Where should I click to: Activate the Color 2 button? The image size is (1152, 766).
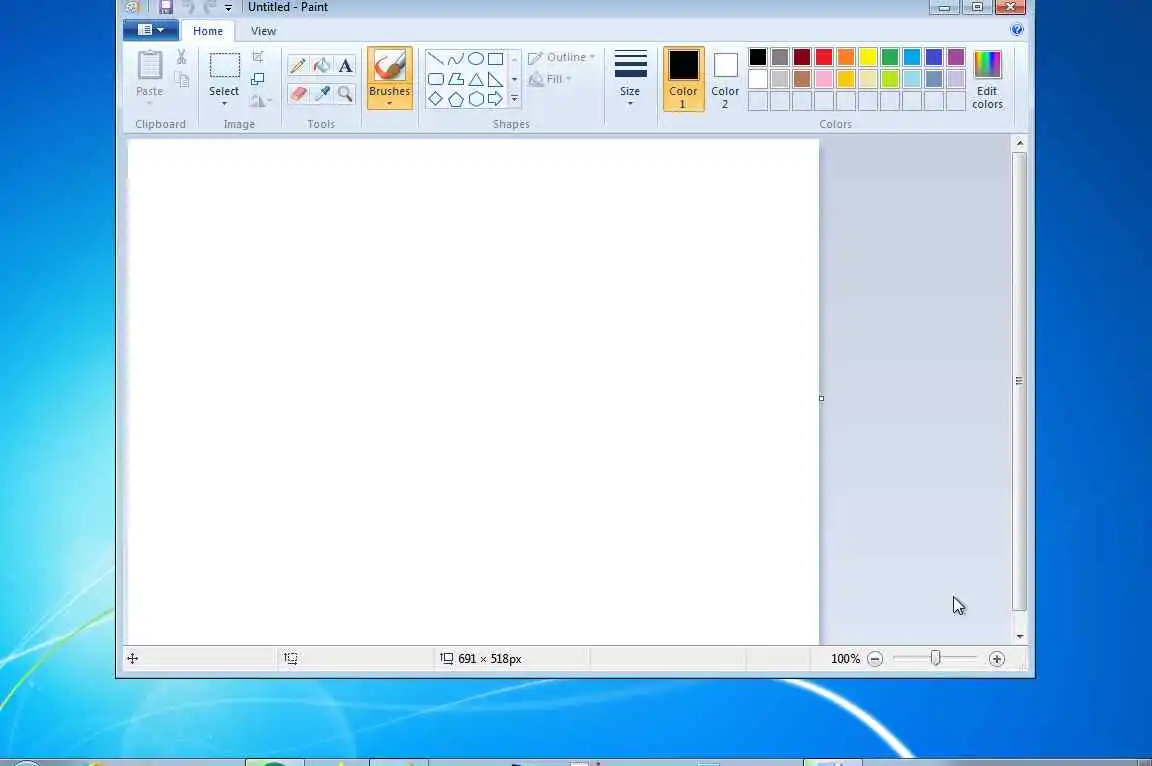pos(725,79)
